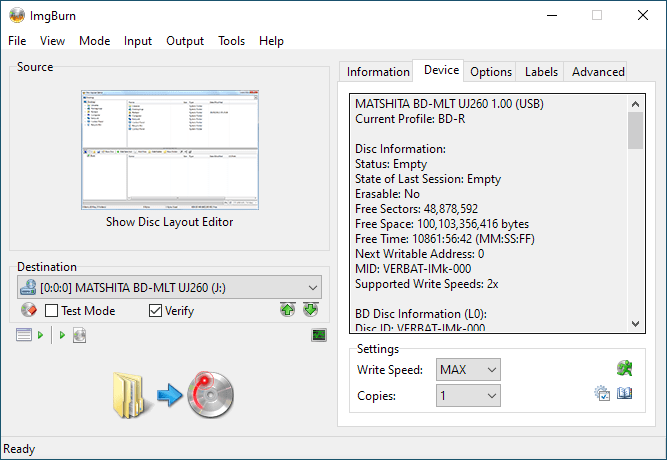Open the Mode menu

click(94, 41)
